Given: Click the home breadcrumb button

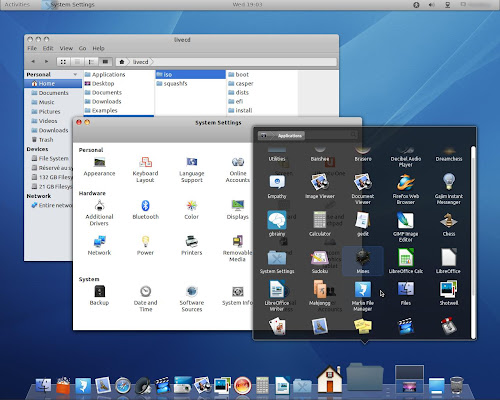Looking at the screenshot, I should coord(122,62).
